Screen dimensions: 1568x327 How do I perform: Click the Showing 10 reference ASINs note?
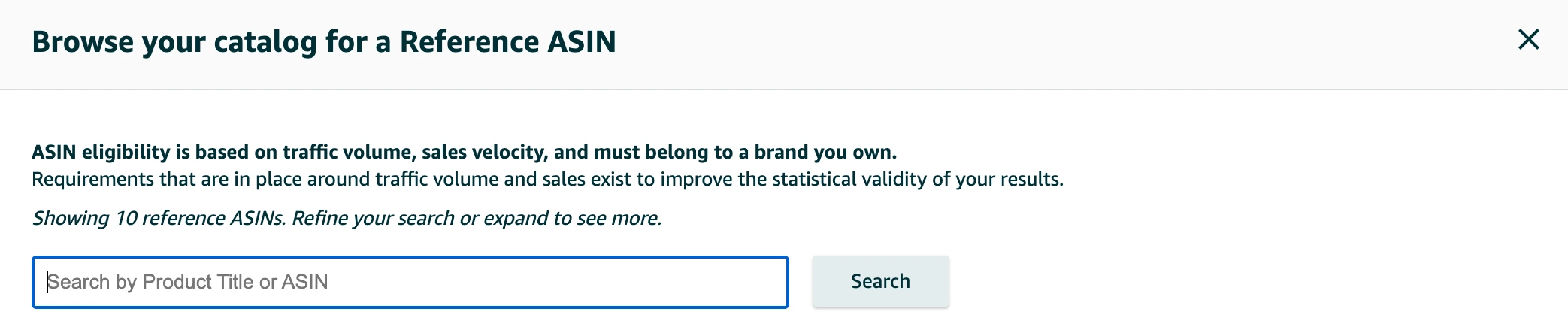coord(347,218)
